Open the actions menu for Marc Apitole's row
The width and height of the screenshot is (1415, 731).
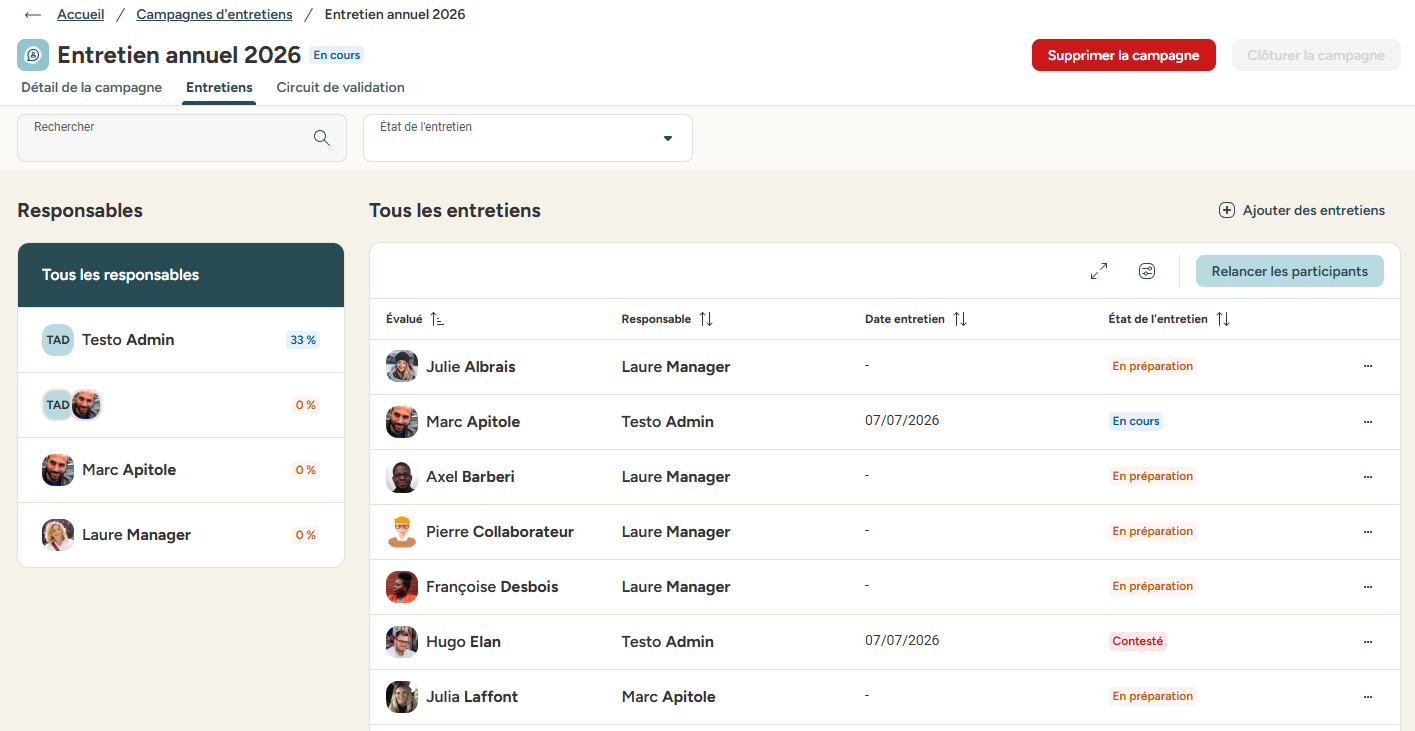point(1368,422)
